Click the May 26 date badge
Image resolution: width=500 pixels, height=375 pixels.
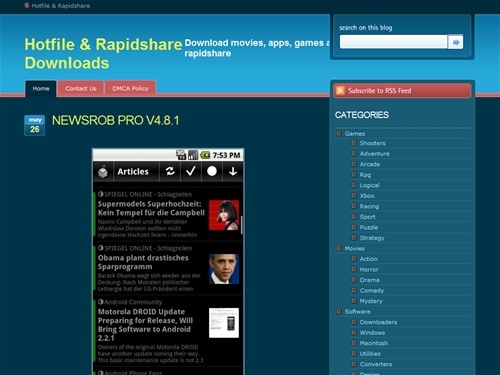pos(35,125)
